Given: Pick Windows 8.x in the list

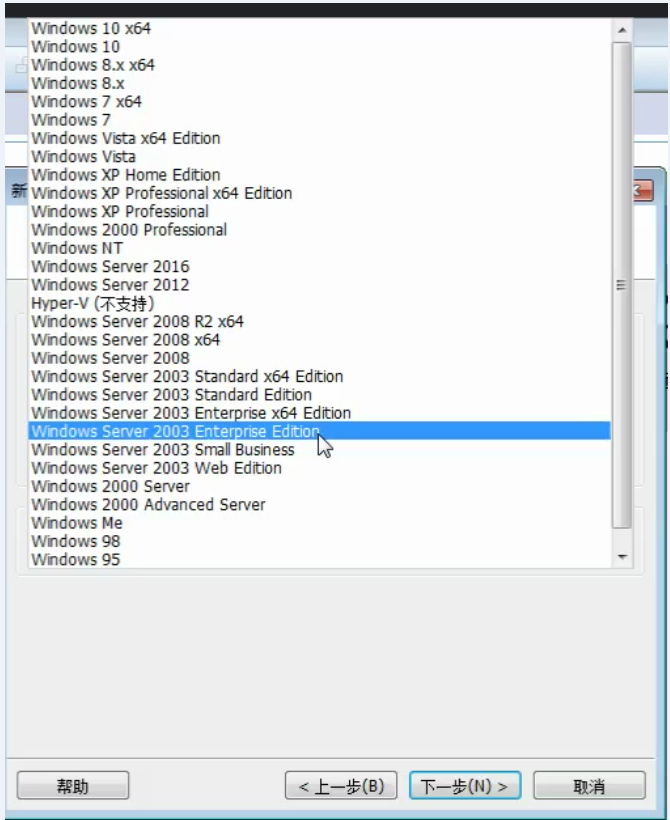Looking at the screenshot, I should pyautogui.click(x=319, y=83).
